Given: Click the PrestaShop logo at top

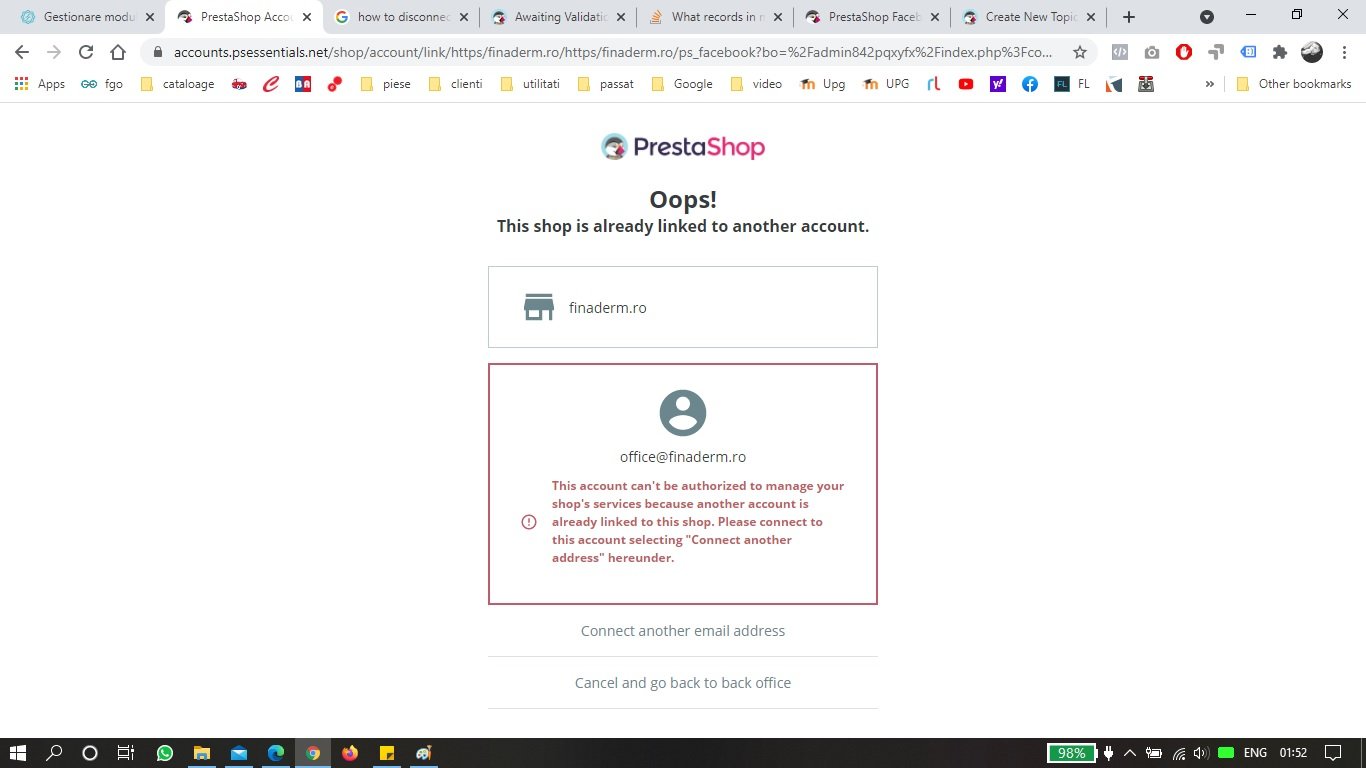Looking at the screenshot, I should pos(683,147).
